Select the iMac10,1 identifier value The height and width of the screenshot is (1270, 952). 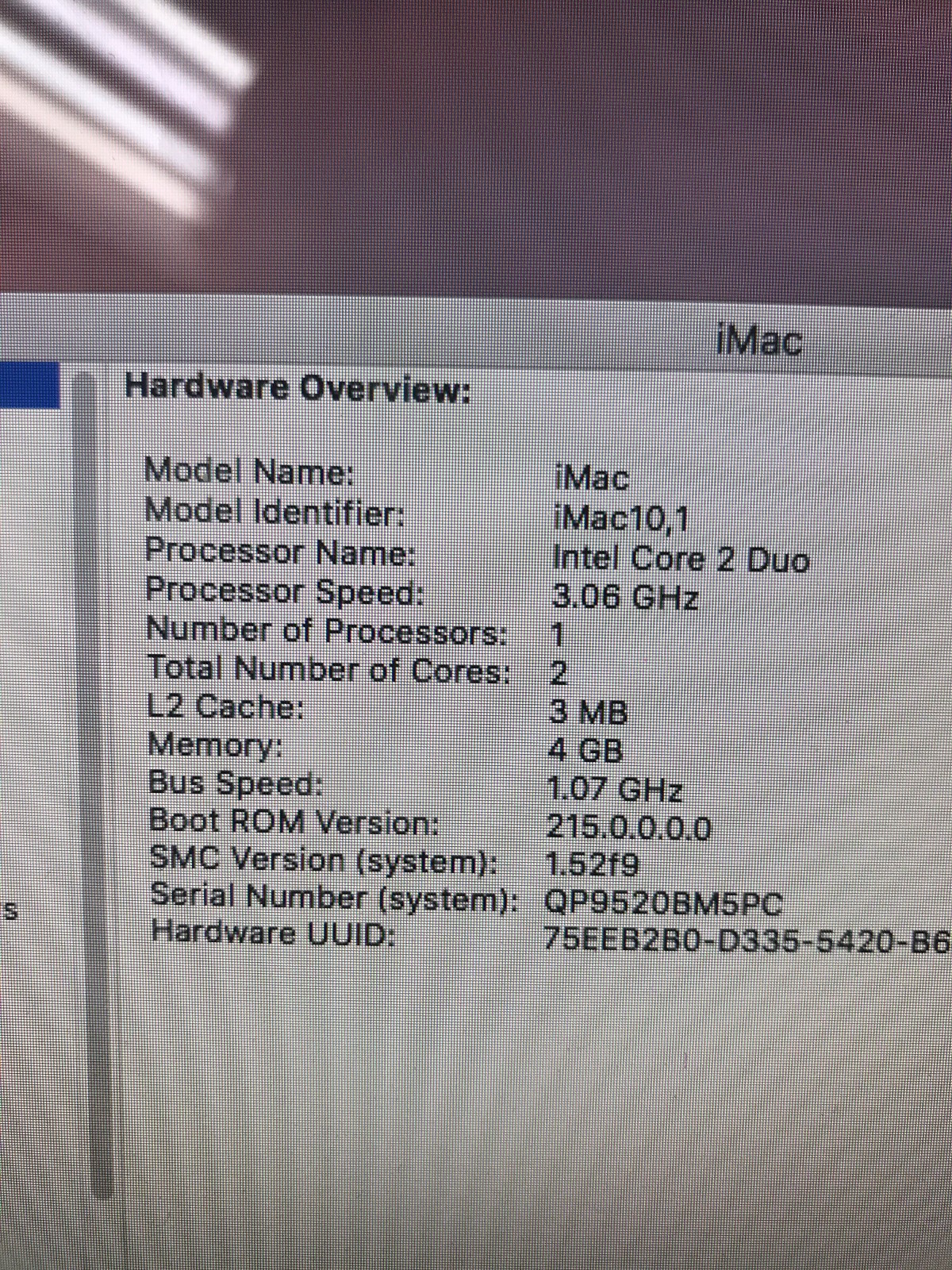tap(621, 520)
